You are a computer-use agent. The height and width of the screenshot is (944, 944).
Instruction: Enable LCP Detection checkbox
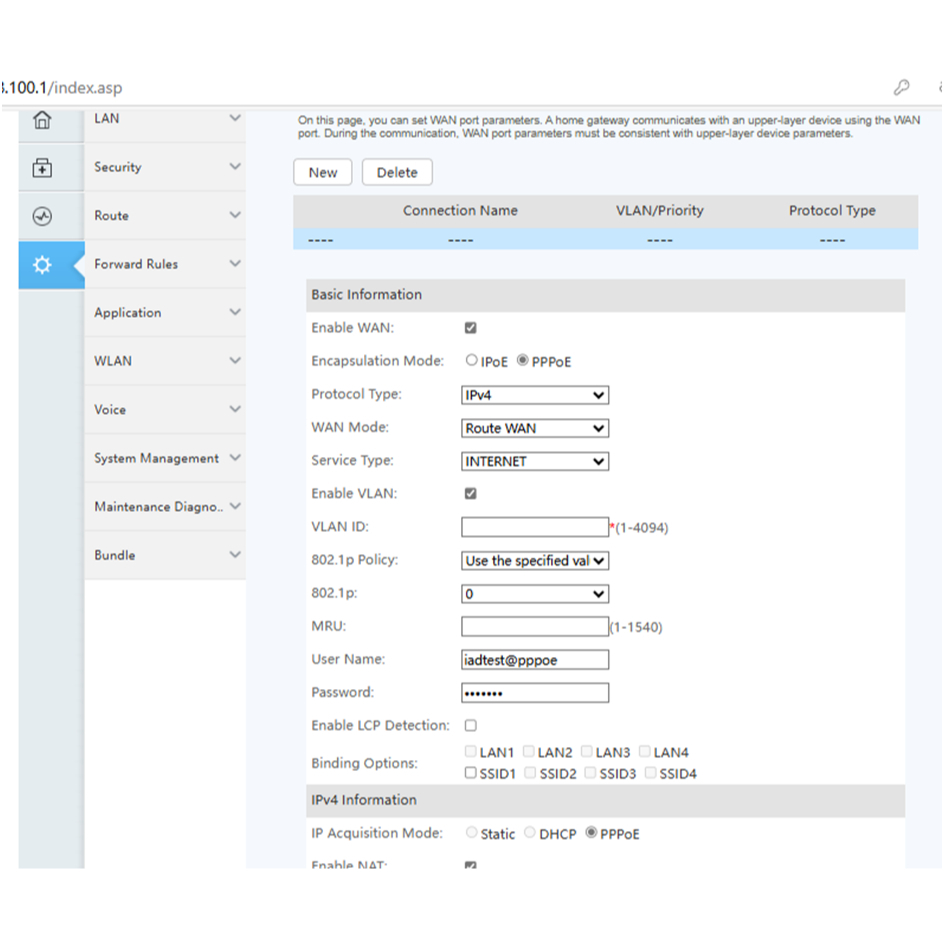[471, 726]
